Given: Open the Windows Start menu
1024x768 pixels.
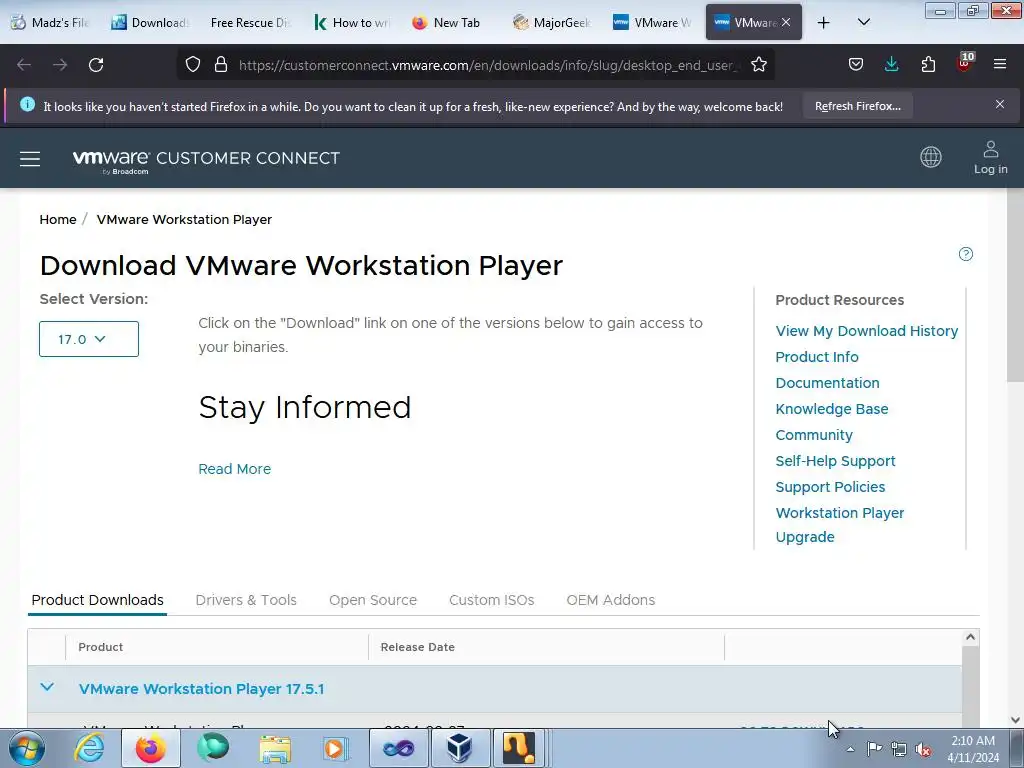Looking at the screenshot, I should [x=26, y=748].
